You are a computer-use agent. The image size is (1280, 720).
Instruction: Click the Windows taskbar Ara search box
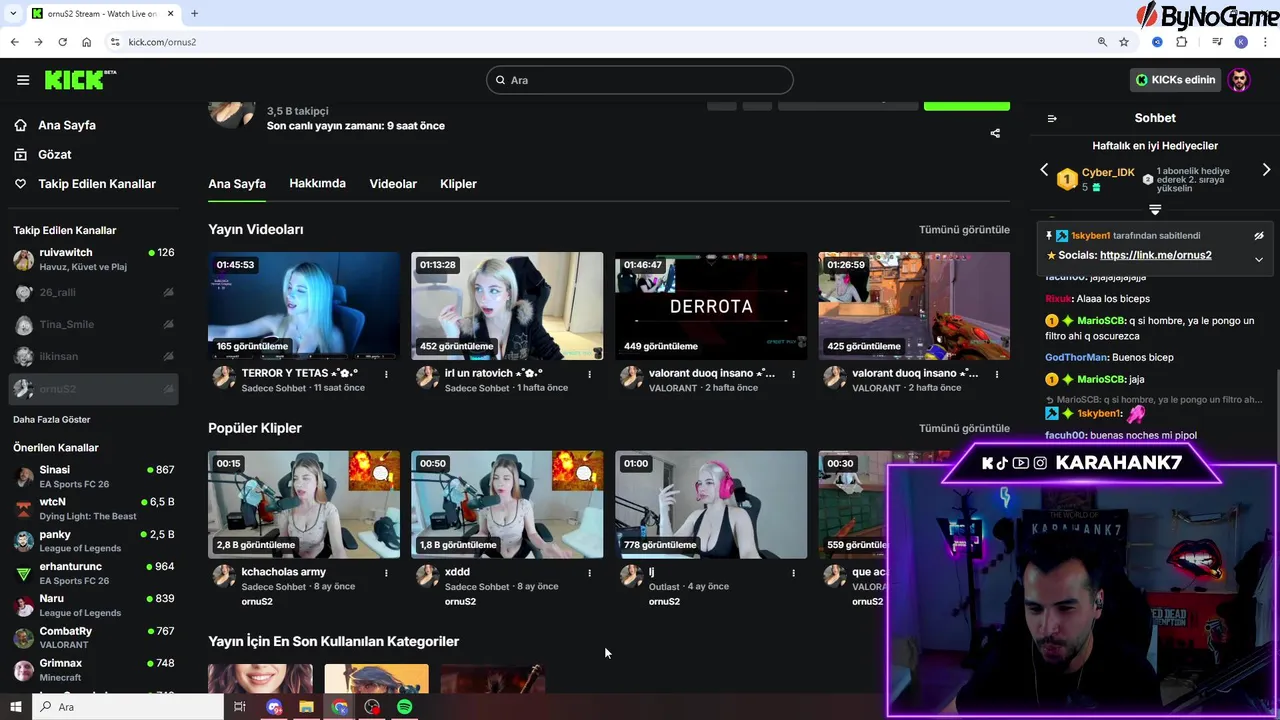(129, 707)
